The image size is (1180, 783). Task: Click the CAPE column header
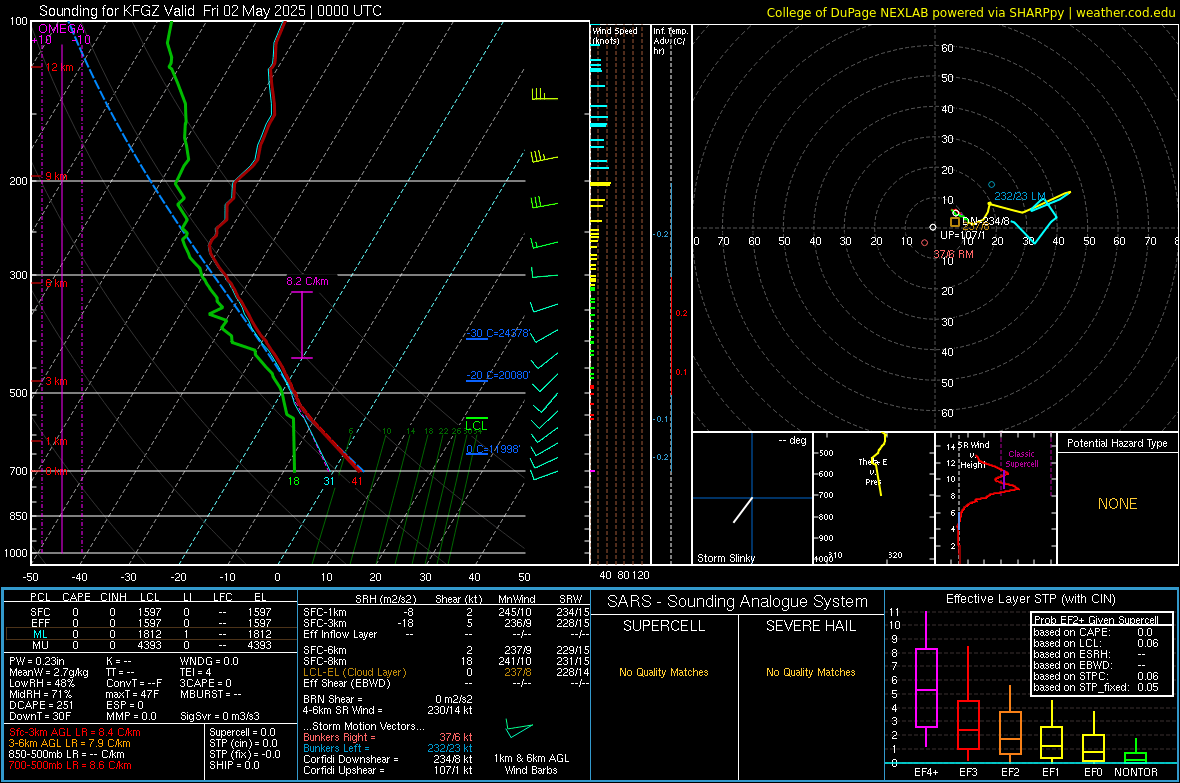[x=76, y=597]
